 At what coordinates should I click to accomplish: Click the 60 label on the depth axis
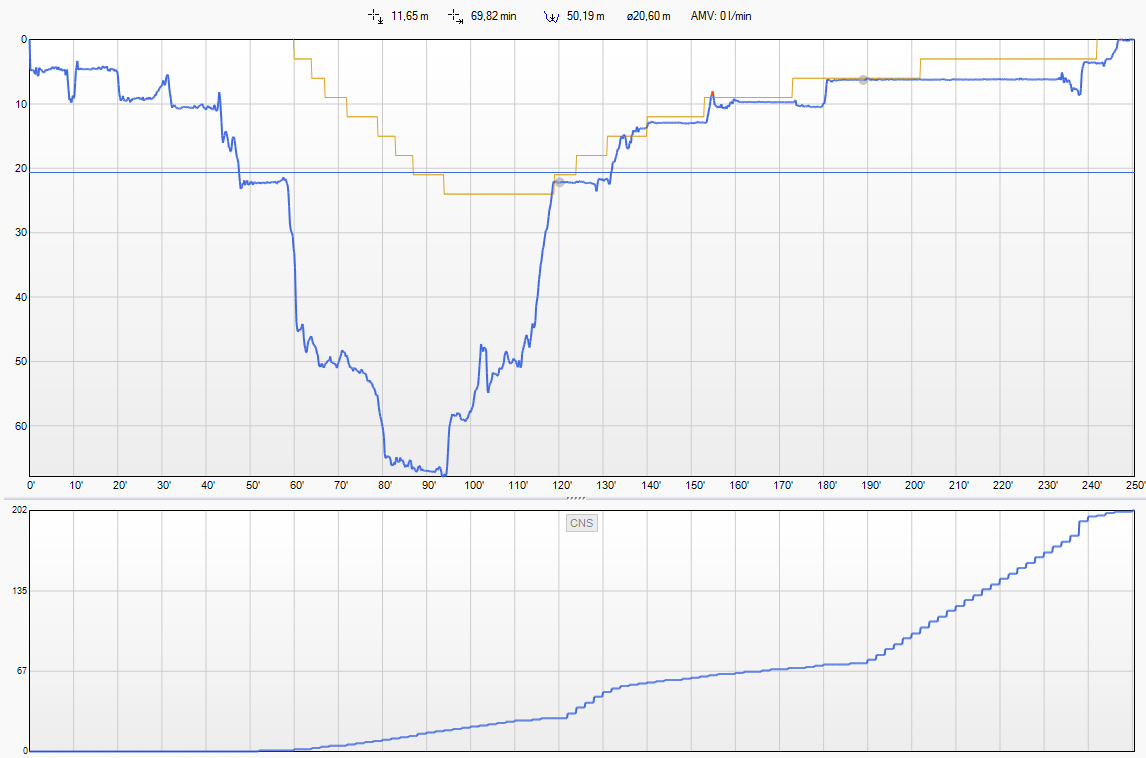tap(21, 426)
